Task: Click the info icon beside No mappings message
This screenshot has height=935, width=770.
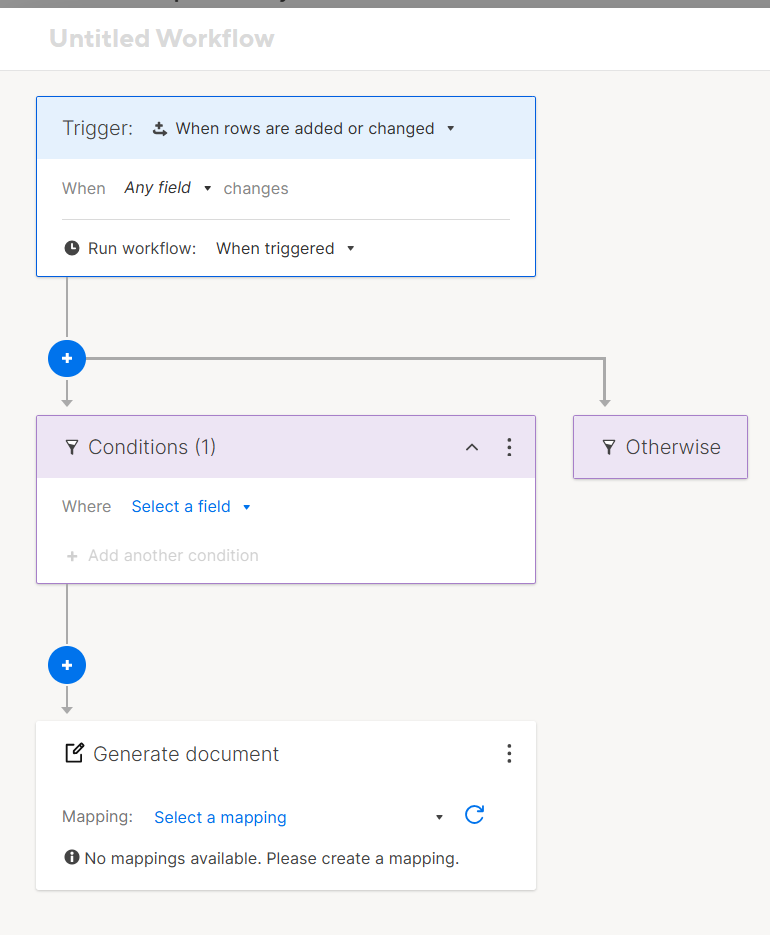Action: [72, 857]
